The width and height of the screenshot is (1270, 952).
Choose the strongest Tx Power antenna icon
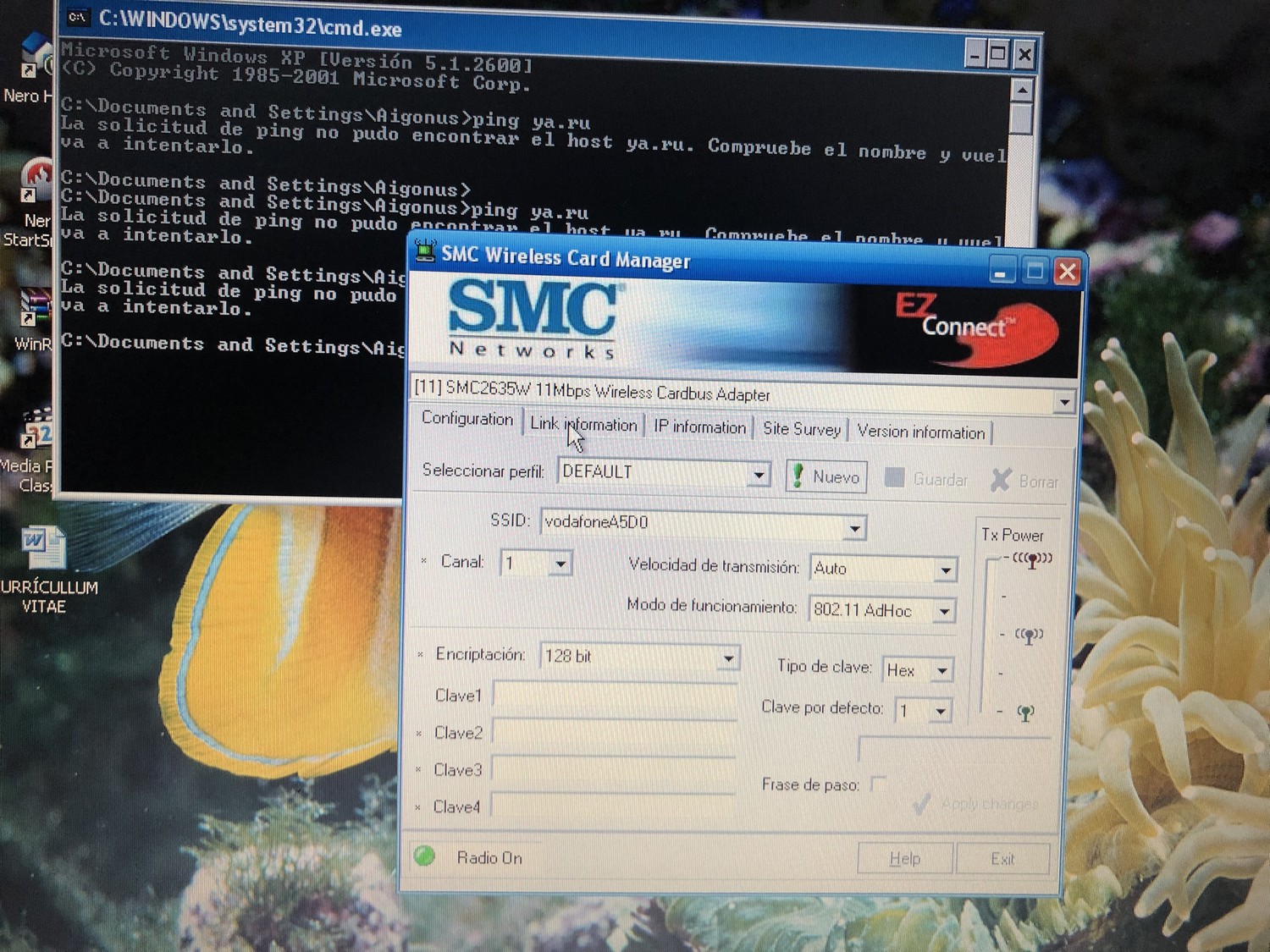tap(1032, 559)
